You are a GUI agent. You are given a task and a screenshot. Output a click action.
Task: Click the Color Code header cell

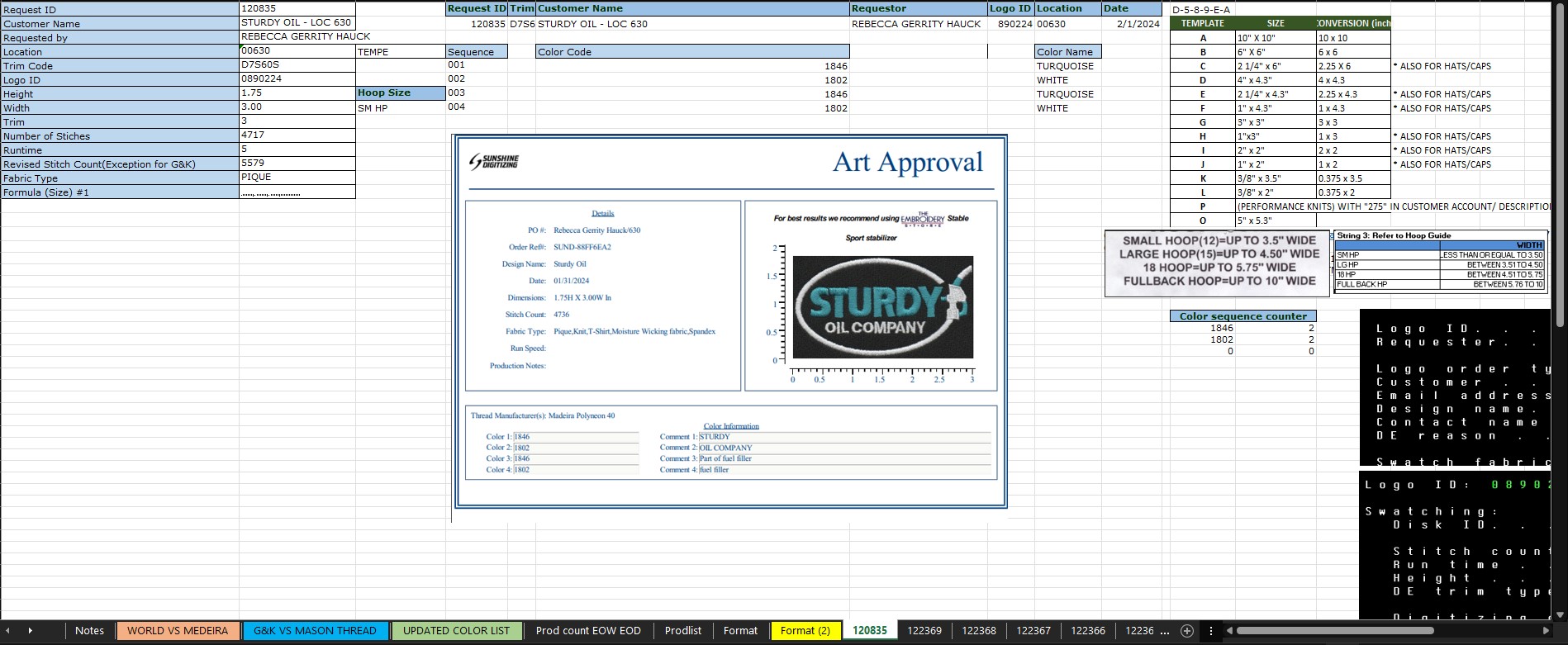692,52
